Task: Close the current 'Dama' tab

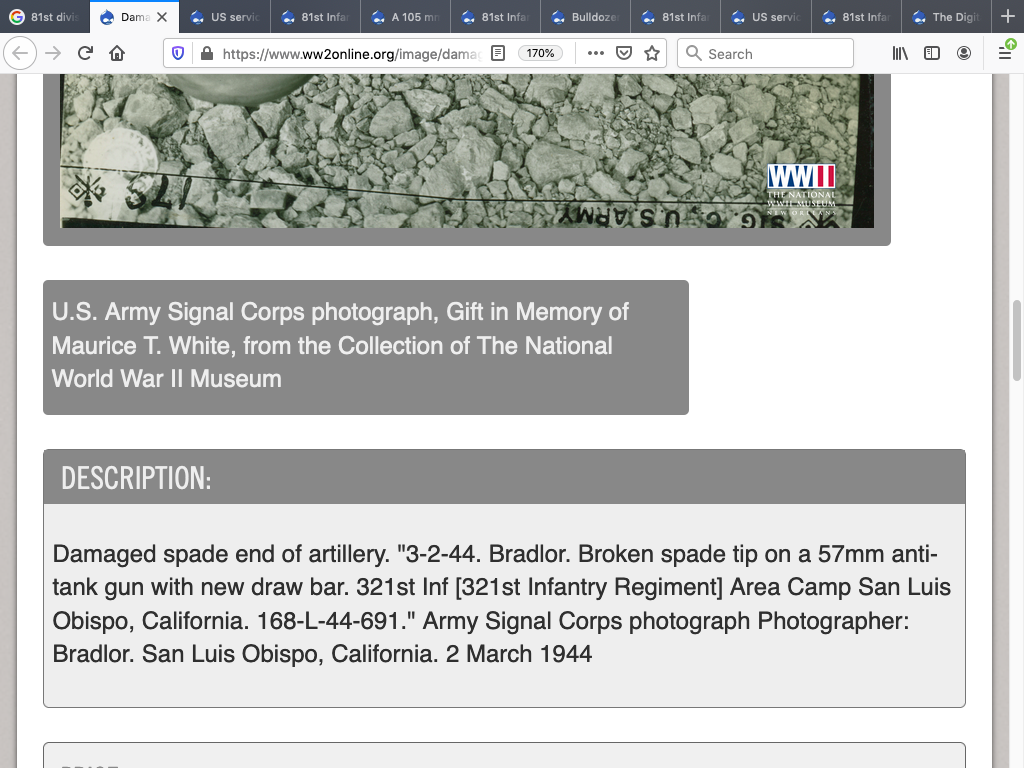Action: click(x=162, y=17)
